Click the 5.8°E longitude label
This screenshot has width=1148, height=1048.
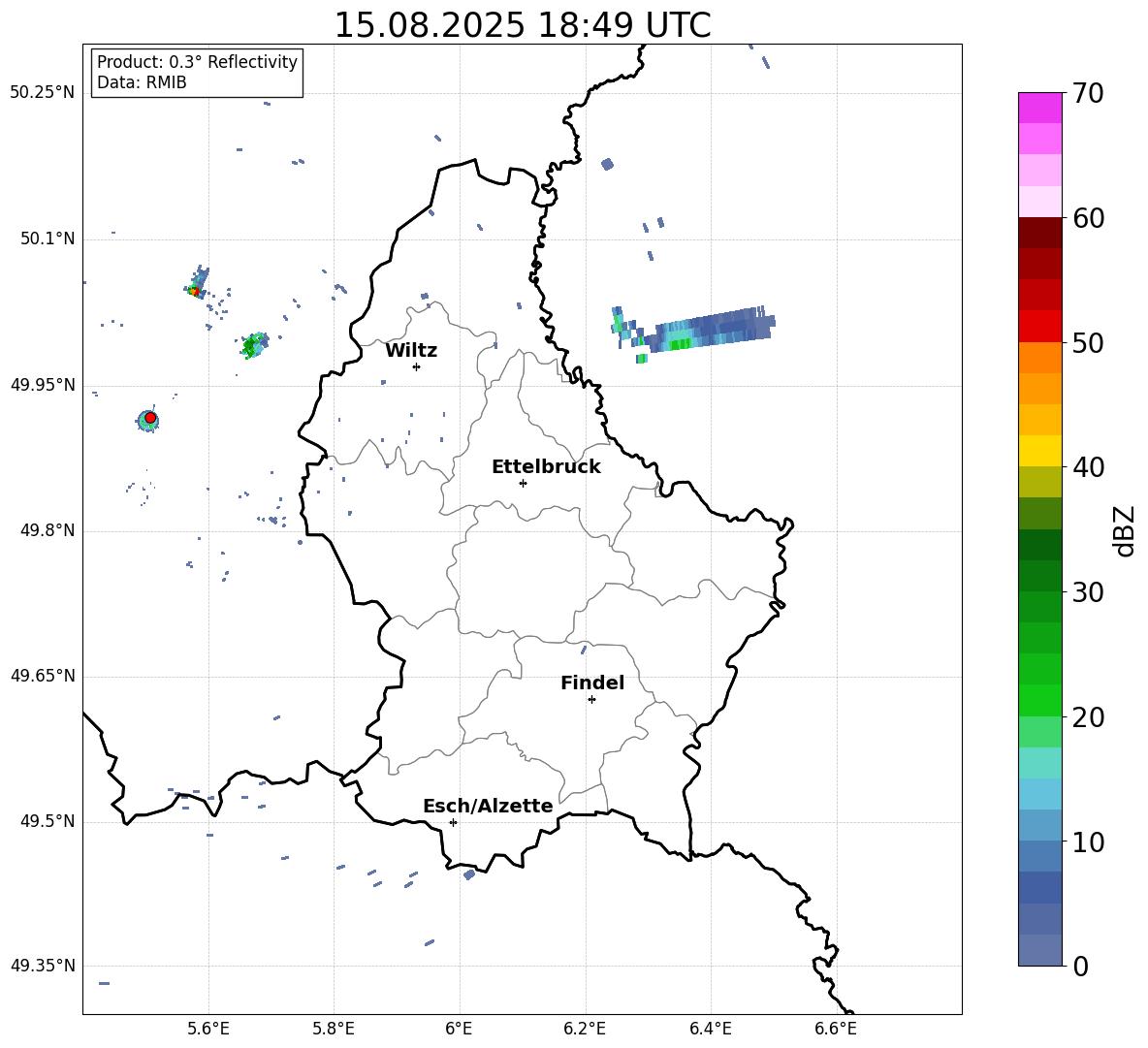pos(334,1029)
